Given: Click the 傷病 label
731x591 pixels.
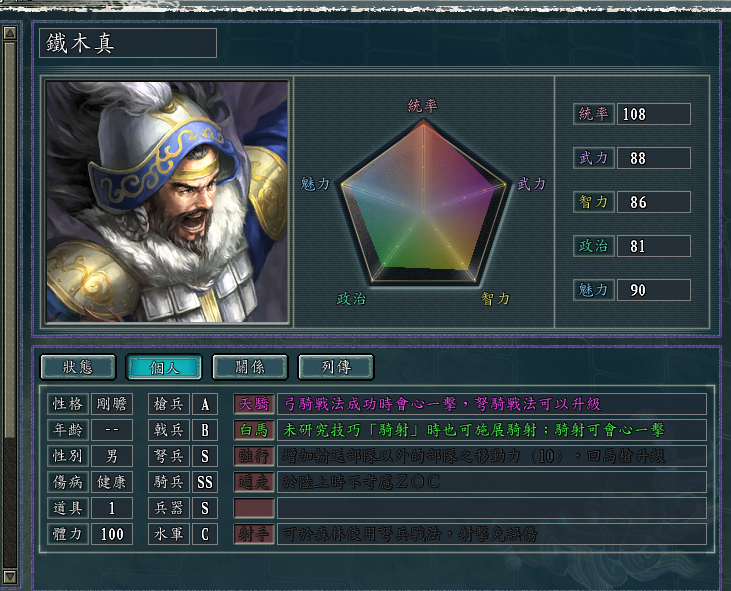Looking at the screenshot, I should click(68, 482).
